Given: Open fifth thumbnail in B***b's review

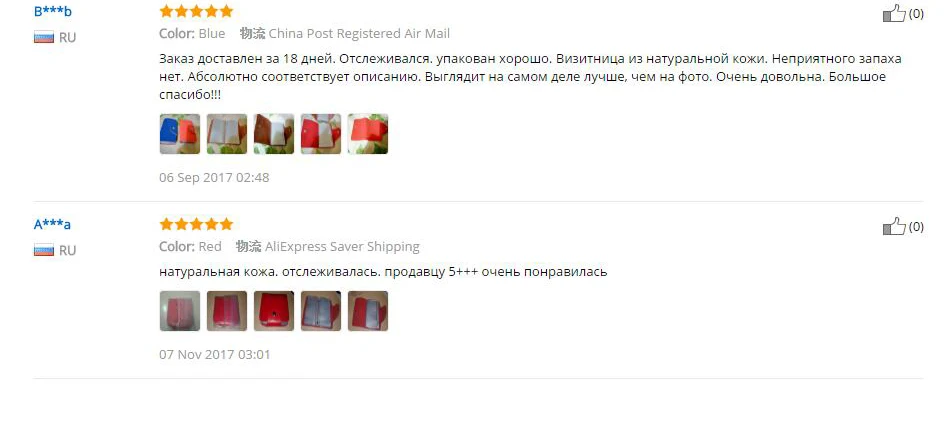Looking at the screenshot, I should (x=368, y=134).
